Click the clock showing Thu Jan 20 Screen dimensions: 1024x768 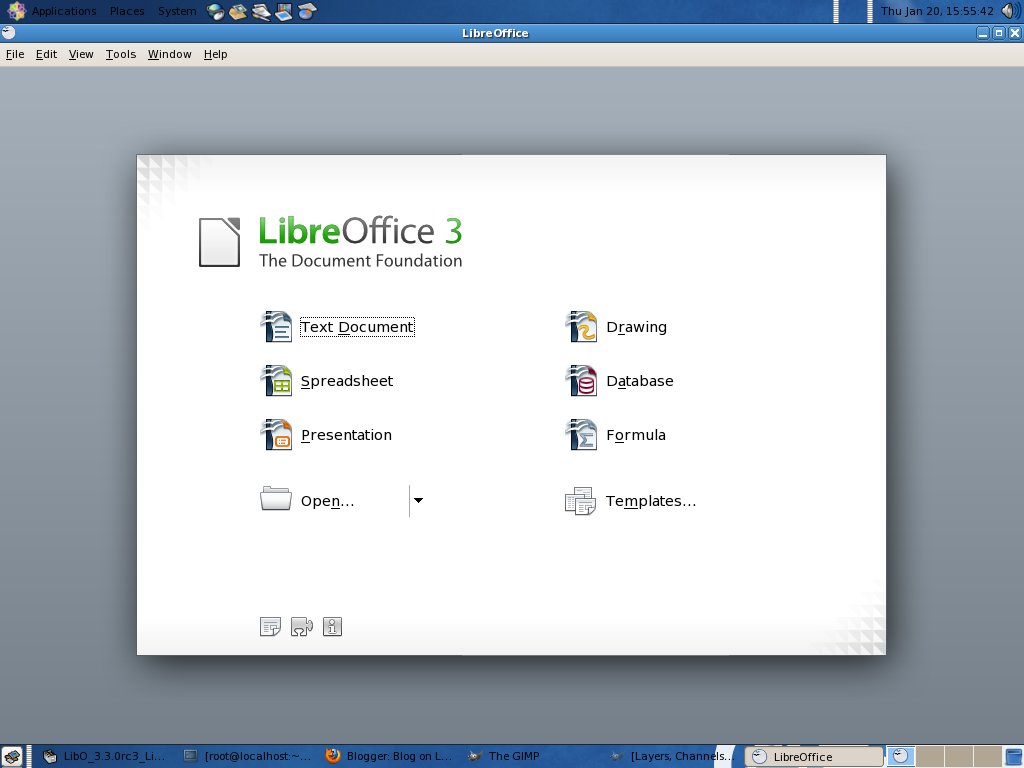pyautogui.click(x=936, y=11)
